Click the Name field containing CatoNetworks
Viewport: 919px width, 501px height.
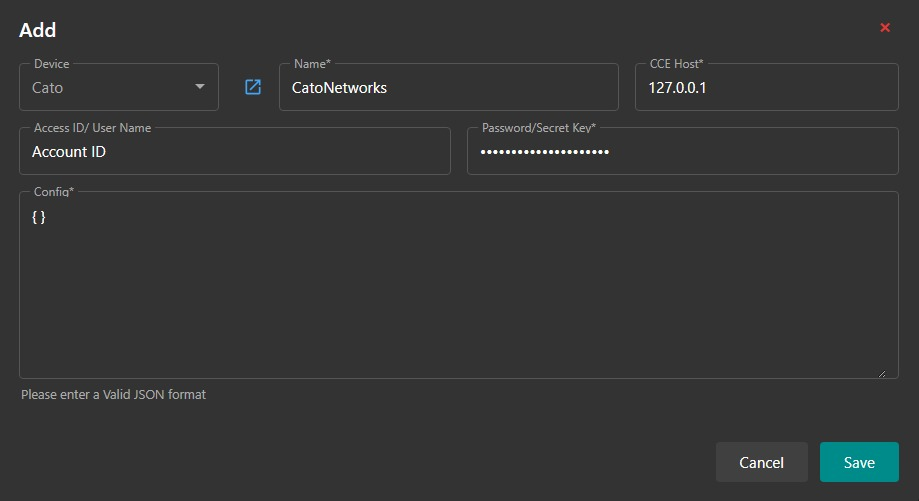tap(448, 88)
